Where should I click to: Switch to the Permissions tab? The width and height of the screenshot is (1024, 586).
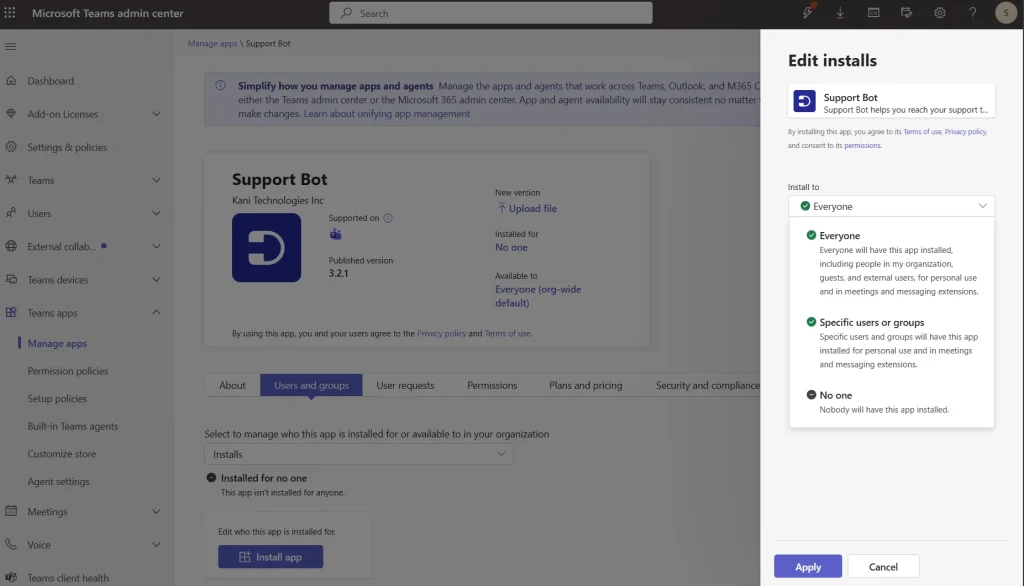coord(492,385)
